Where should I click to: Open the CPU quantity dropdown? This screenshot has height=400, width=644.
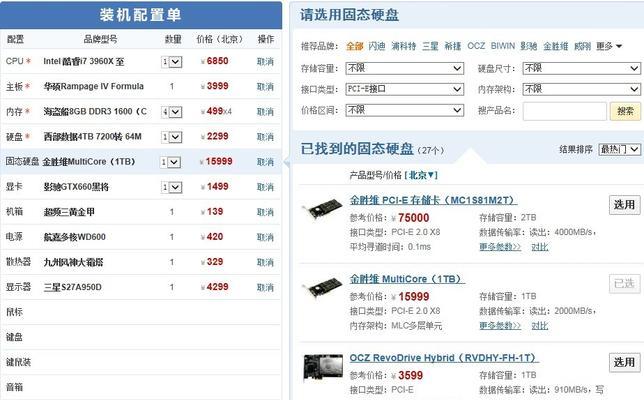pyautogui.click(x=172, y=62)
